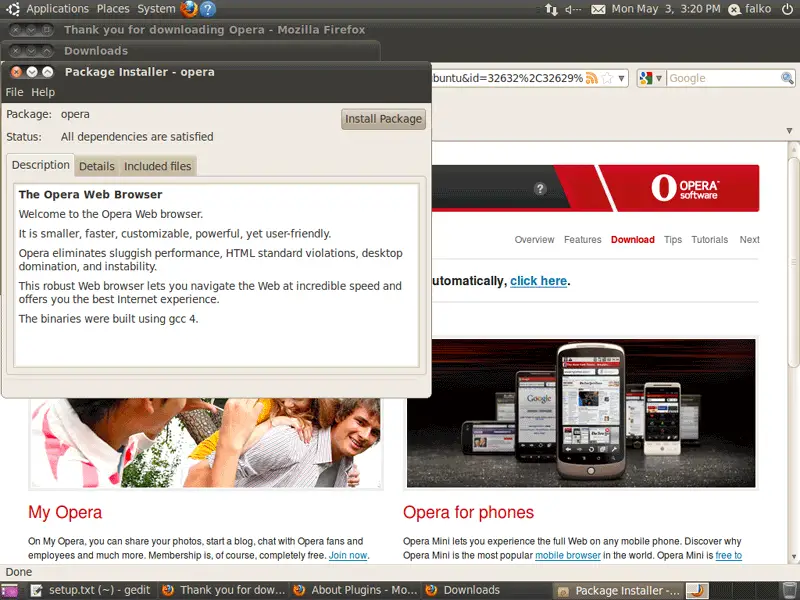
Task: Click the Install Package button
Action: pos(383,119)
